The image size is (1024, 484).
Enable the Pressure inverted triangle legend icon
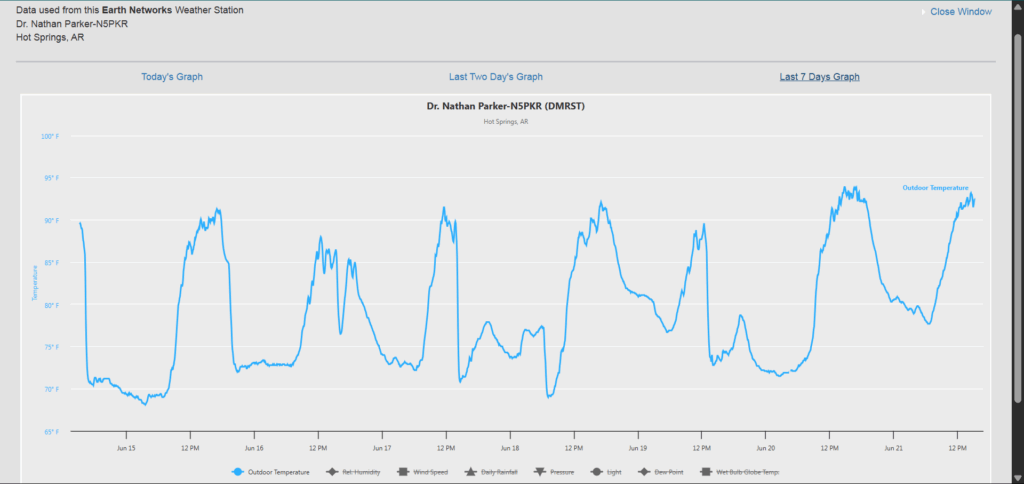539,472
